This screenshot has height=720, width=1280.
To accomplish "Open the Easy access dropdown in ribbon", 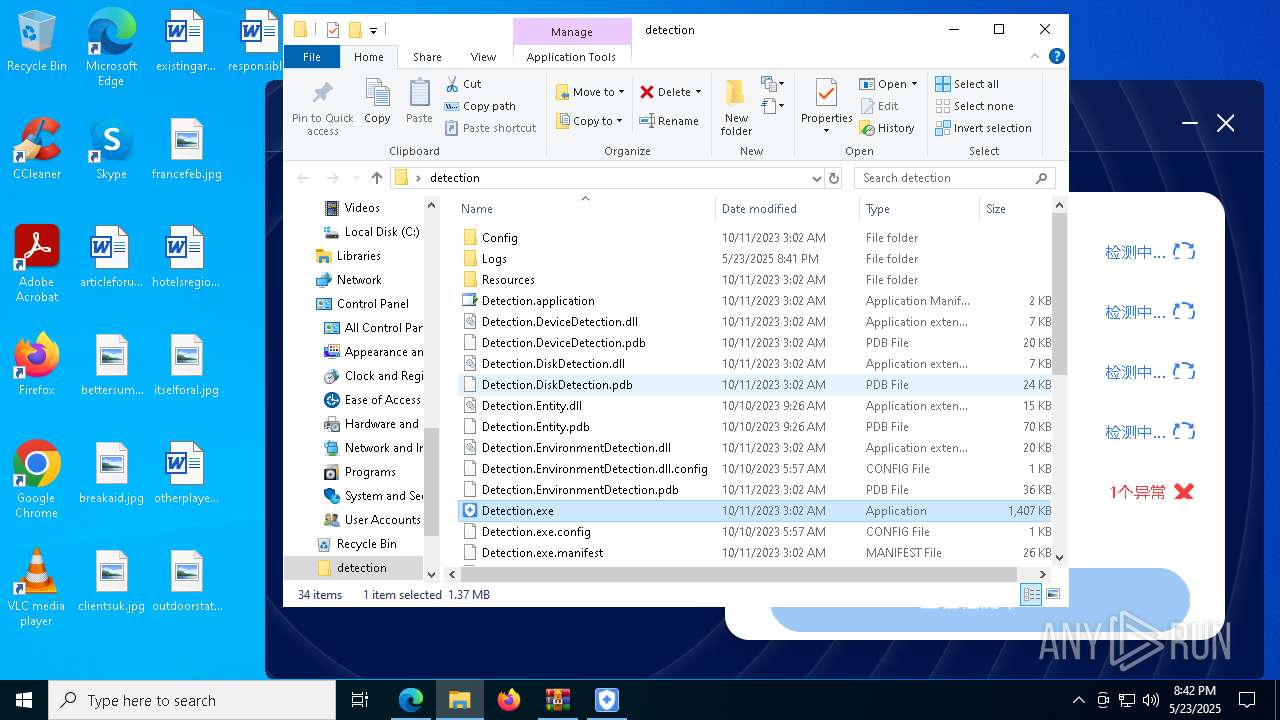I will (771, 105).
